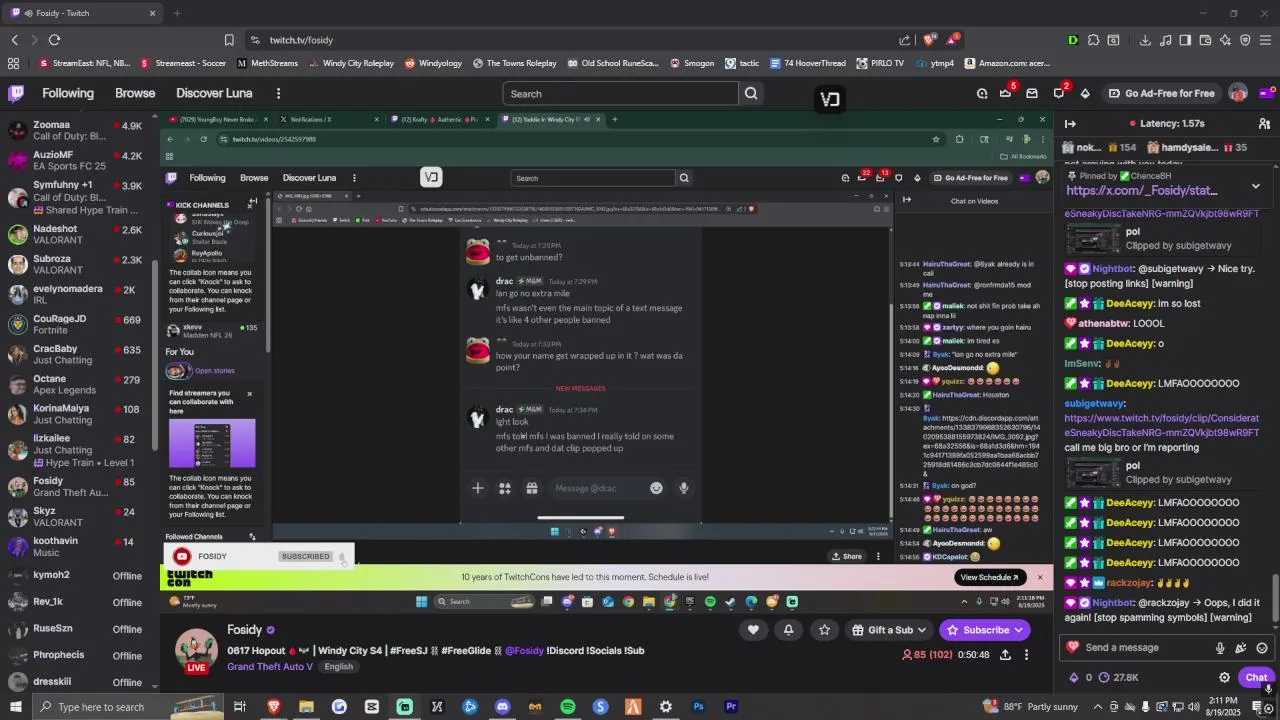This screenshot has height=720, width=1280.
Task: Click the Twitch search input field
Action: 619,94
